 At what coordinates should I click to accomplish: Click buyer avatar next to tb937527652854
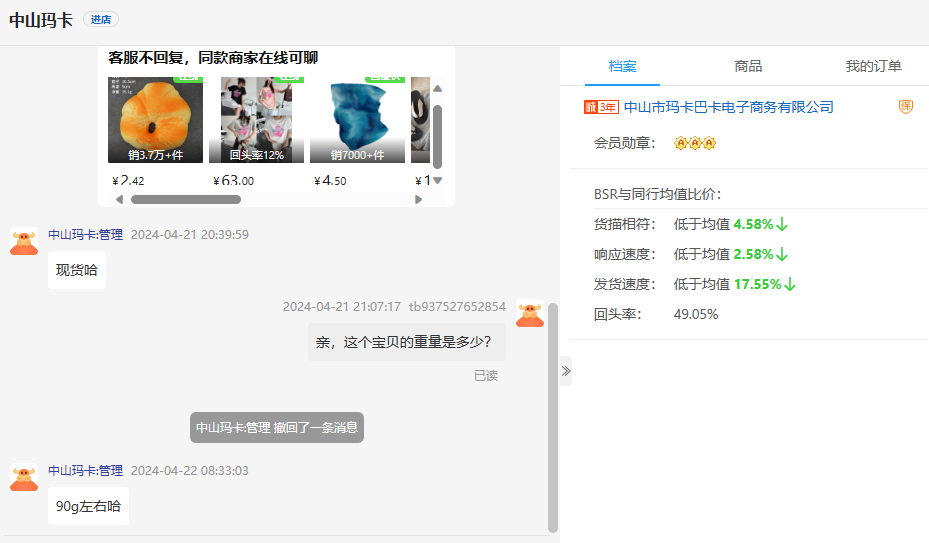pyautogui.click(x=530, y=314)
